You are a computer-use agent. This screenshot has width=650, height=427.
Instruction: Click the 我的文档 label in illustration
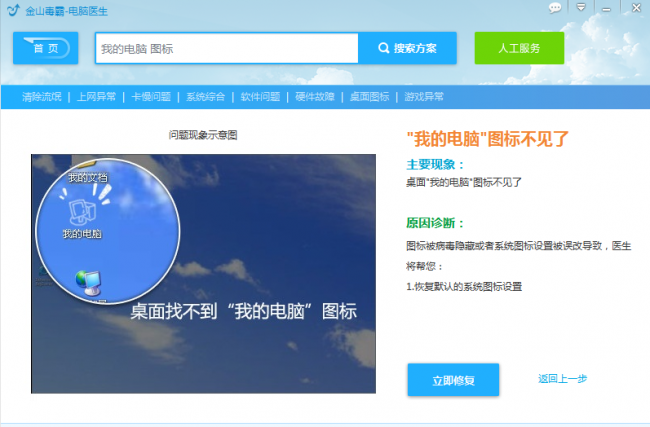[88, 177]
